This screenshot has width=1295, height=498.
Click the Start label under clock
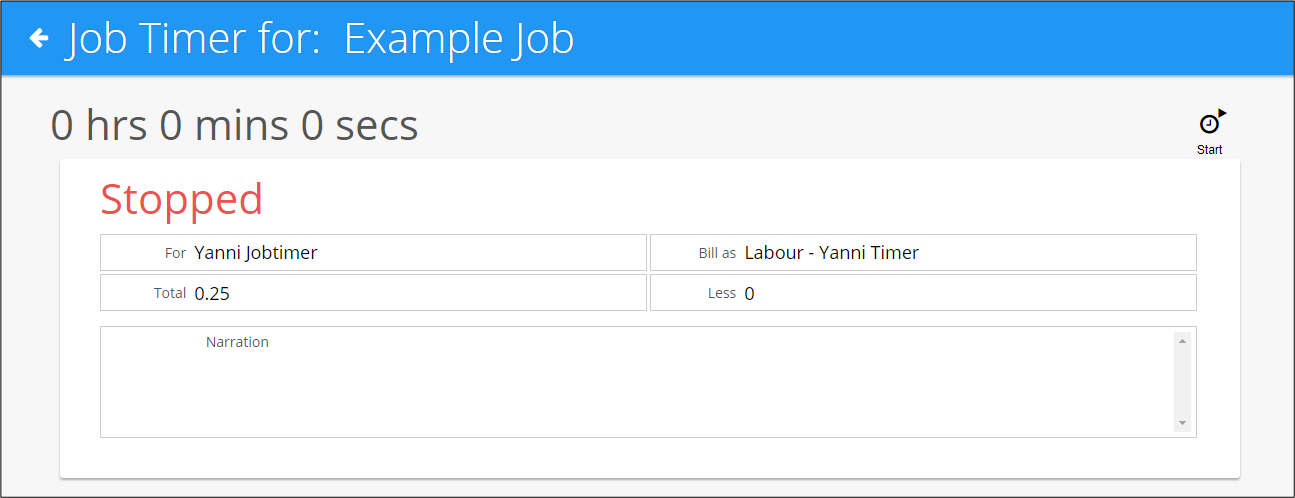1210,150
